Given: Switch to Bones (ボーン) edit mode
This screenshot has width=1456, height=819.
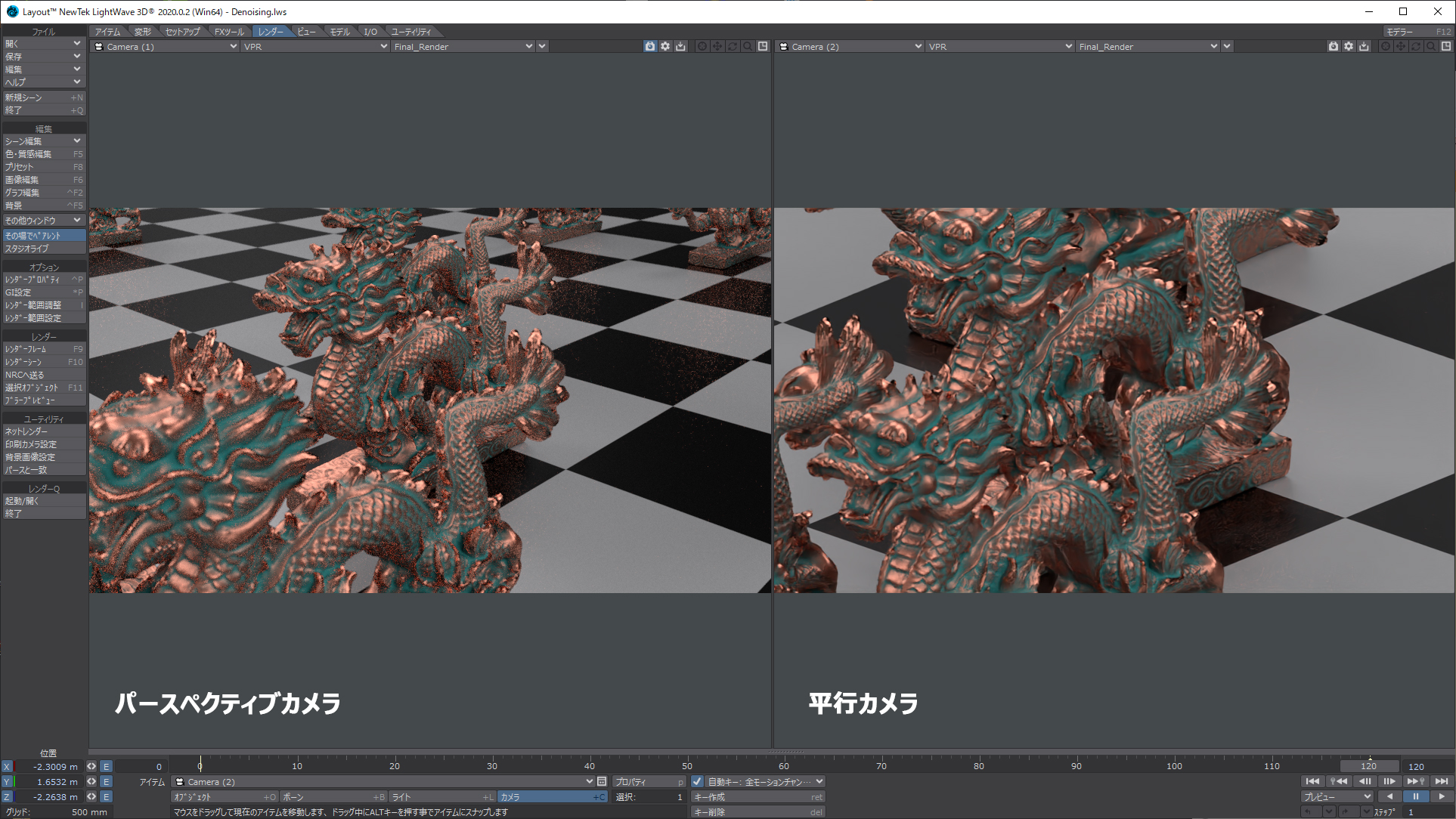Looking at the screenshot, I should tap(333, 796).
